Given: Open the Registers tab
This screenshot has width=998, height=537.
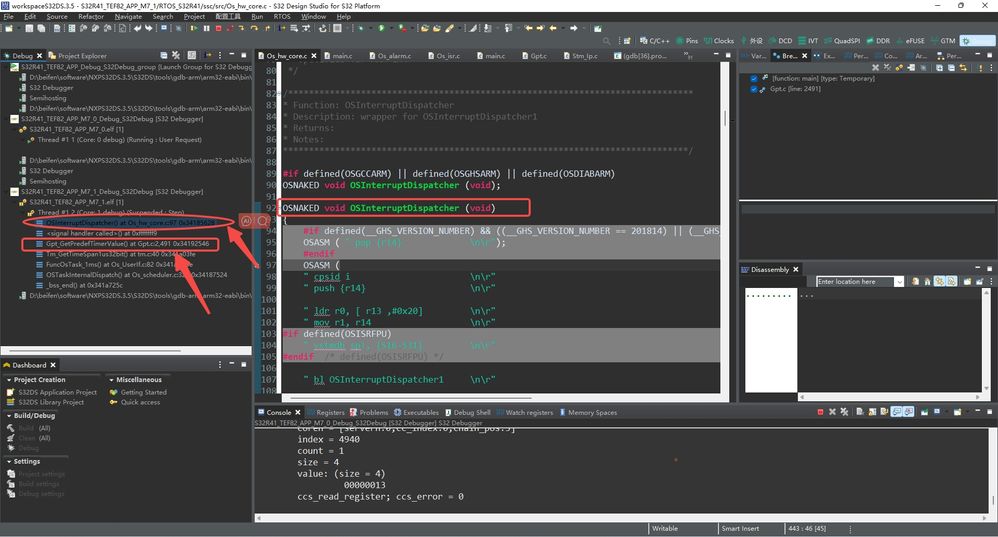Looking at the screenshot, I should 325,412.
